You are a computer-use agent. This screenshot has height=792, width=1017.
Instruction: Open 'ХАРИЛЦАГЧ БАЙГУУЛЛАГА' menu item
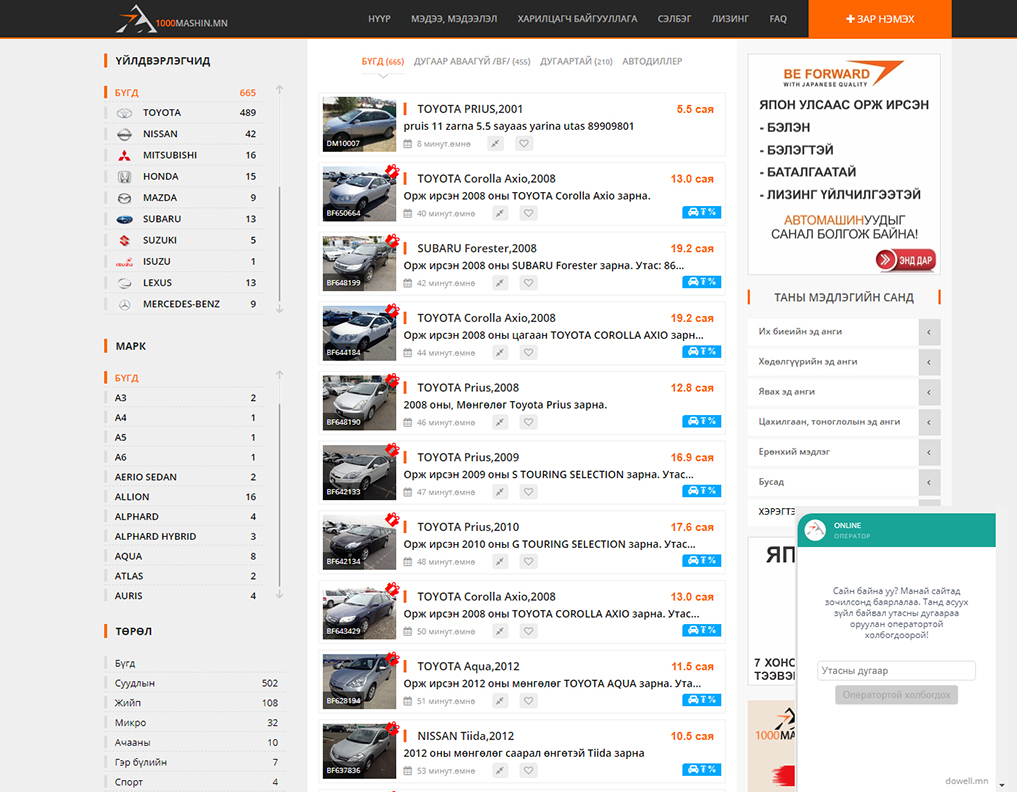(x=577, y=19)
